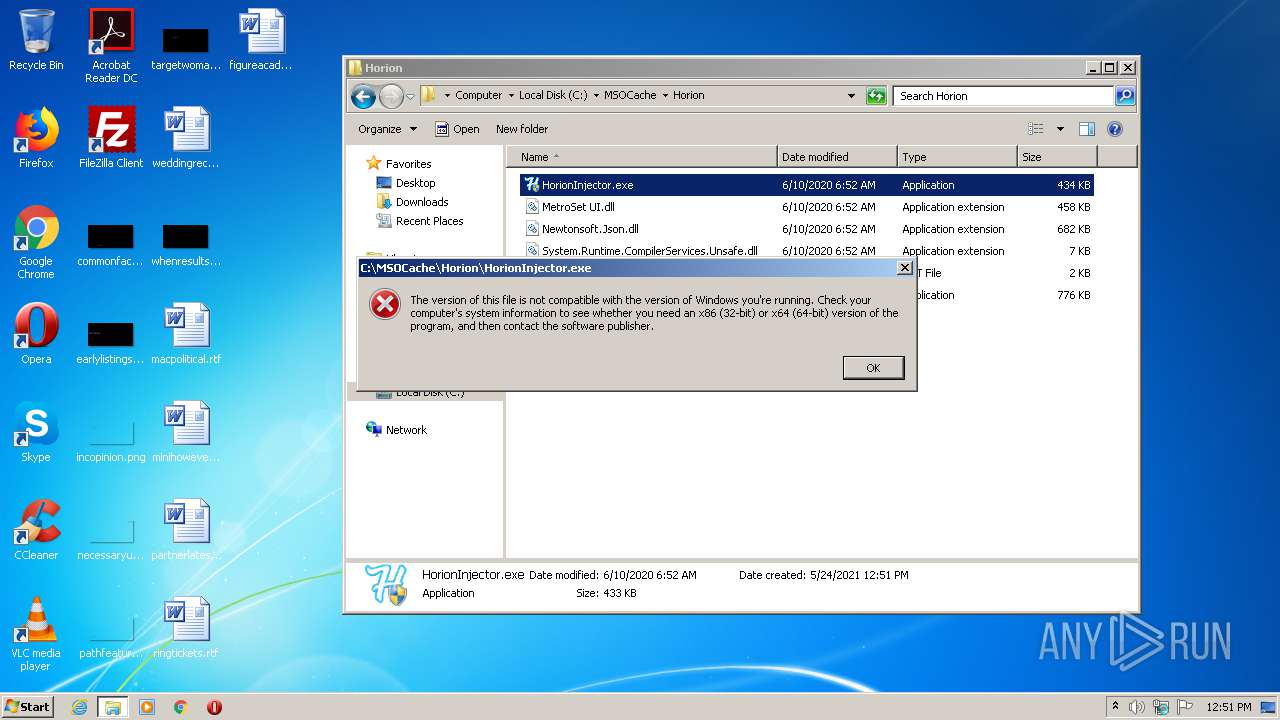Image resolution: width=1280 pixels, height=720 pixels.
Task: Open Recent Places in Favorites
Action: point(420,221)
